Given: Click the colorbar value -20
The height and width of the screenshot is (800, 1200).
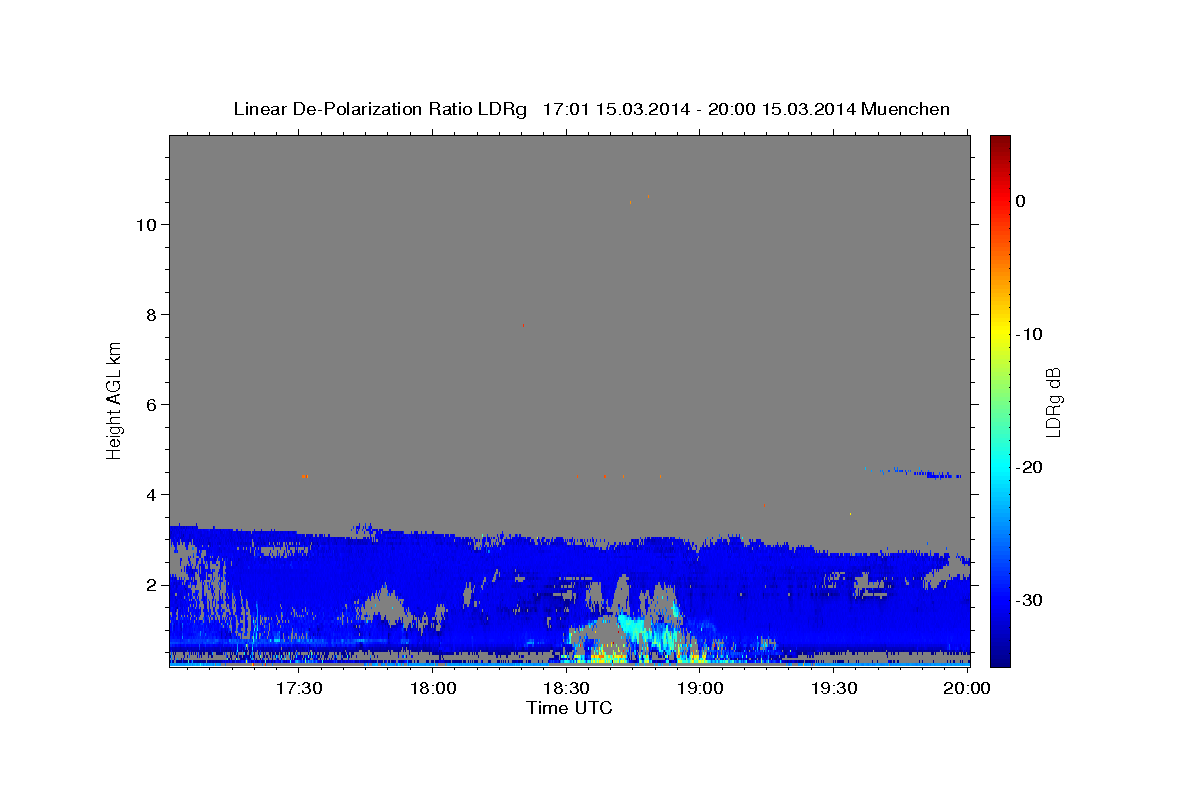Looking at the screenshot, I should [x=1030, y=467].
